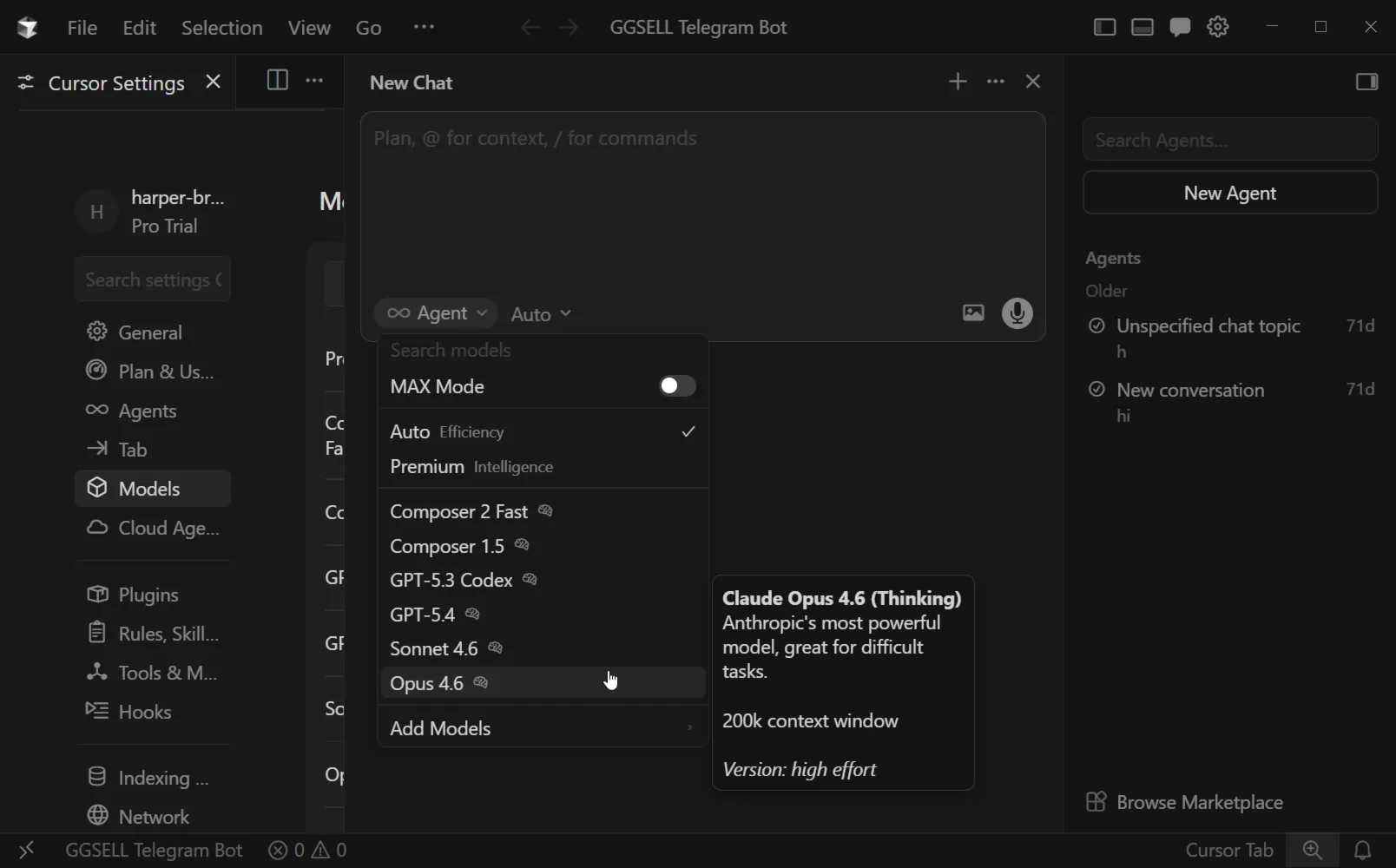This screenshot has height=868, width=1396.
Task: Open the Selection menu
Action: (221, 28)
